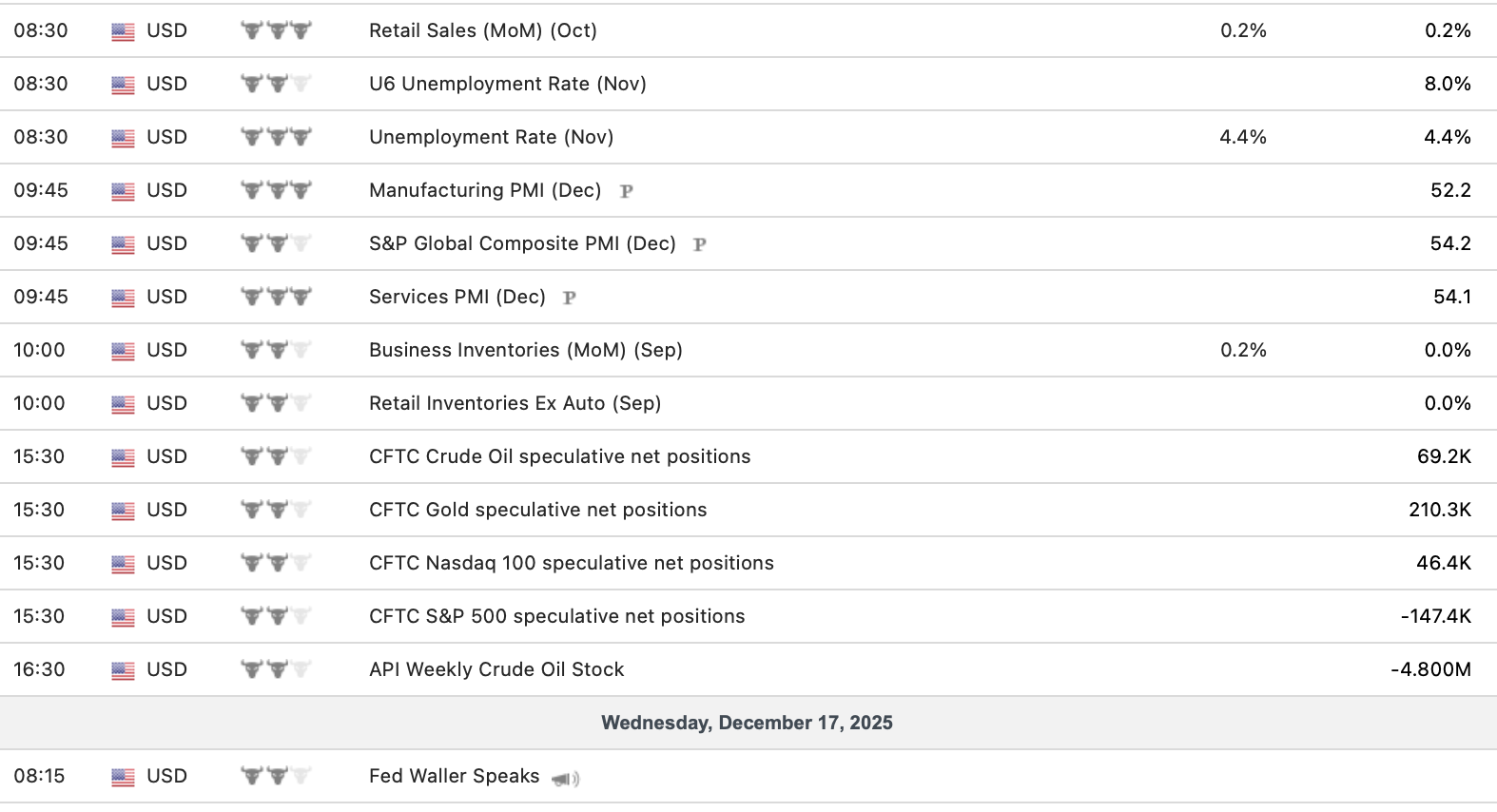Open Retail Inventories Ex Auto (Sep) event

(x=515, y=403)
